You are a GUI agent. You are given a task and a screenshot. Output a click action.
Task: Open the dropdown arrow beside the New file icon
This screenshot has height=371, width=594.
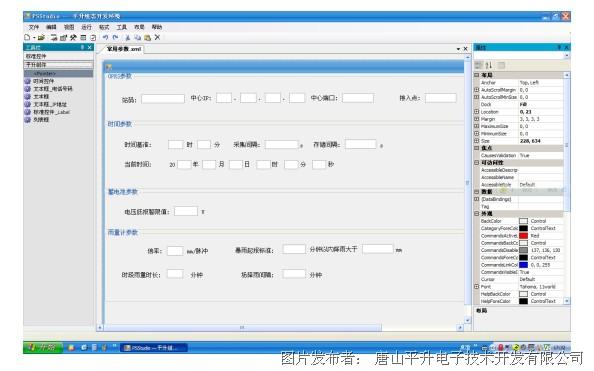34,38
